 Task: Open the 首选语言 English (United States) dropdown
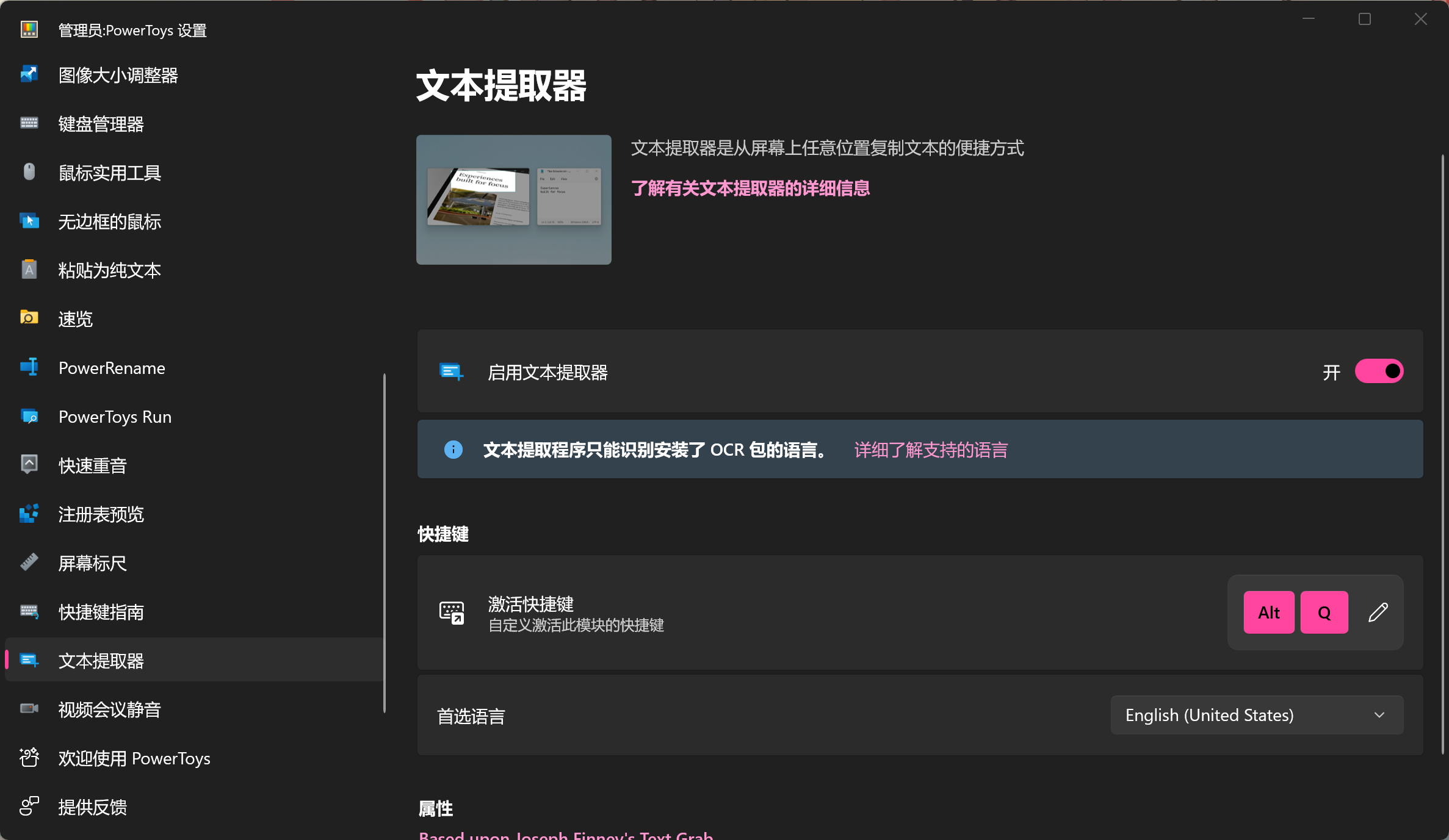coord(1257,715)
